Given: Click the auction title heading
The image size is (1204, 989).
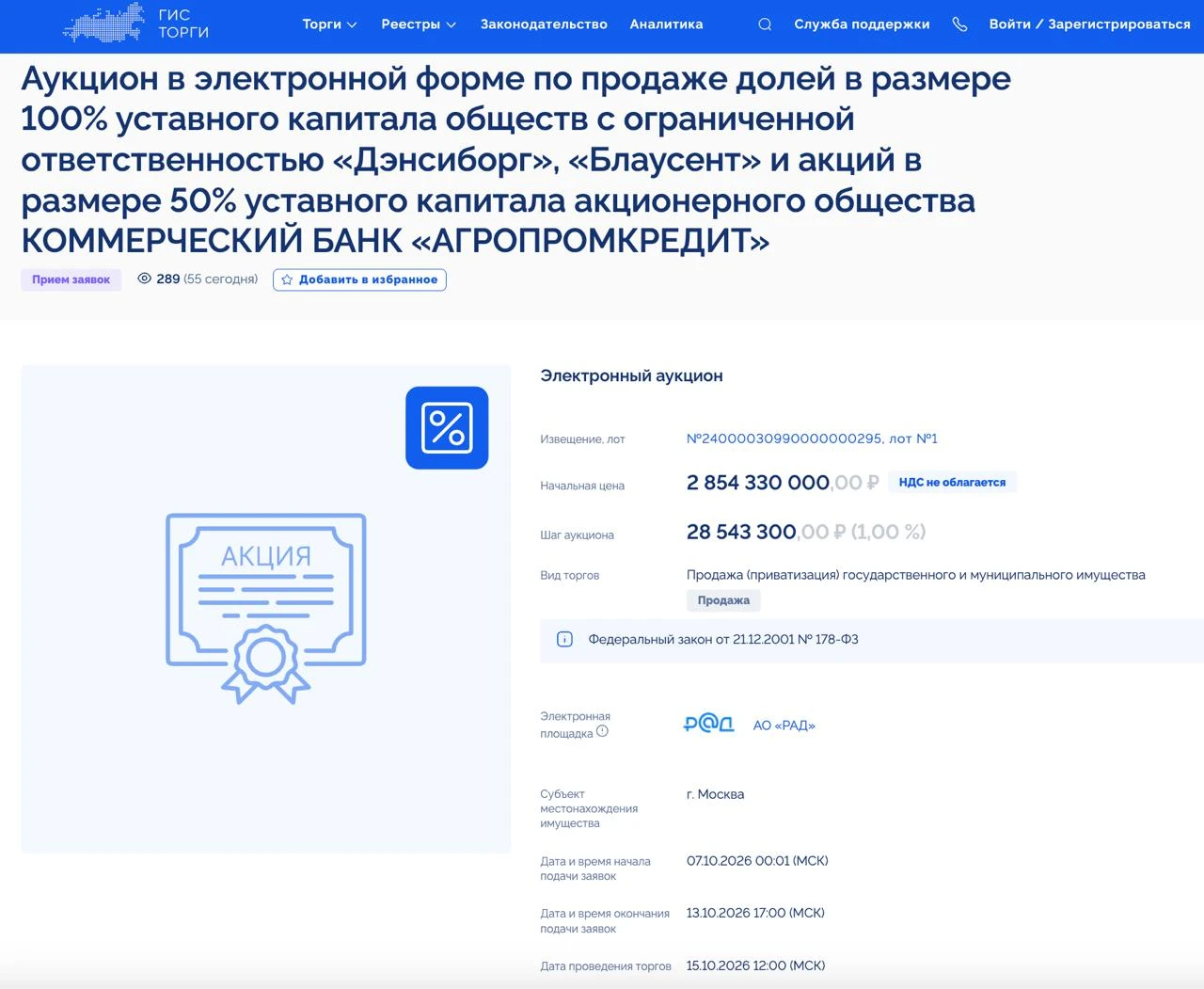Looking at the screenshot, I should [x=515, y=159].
